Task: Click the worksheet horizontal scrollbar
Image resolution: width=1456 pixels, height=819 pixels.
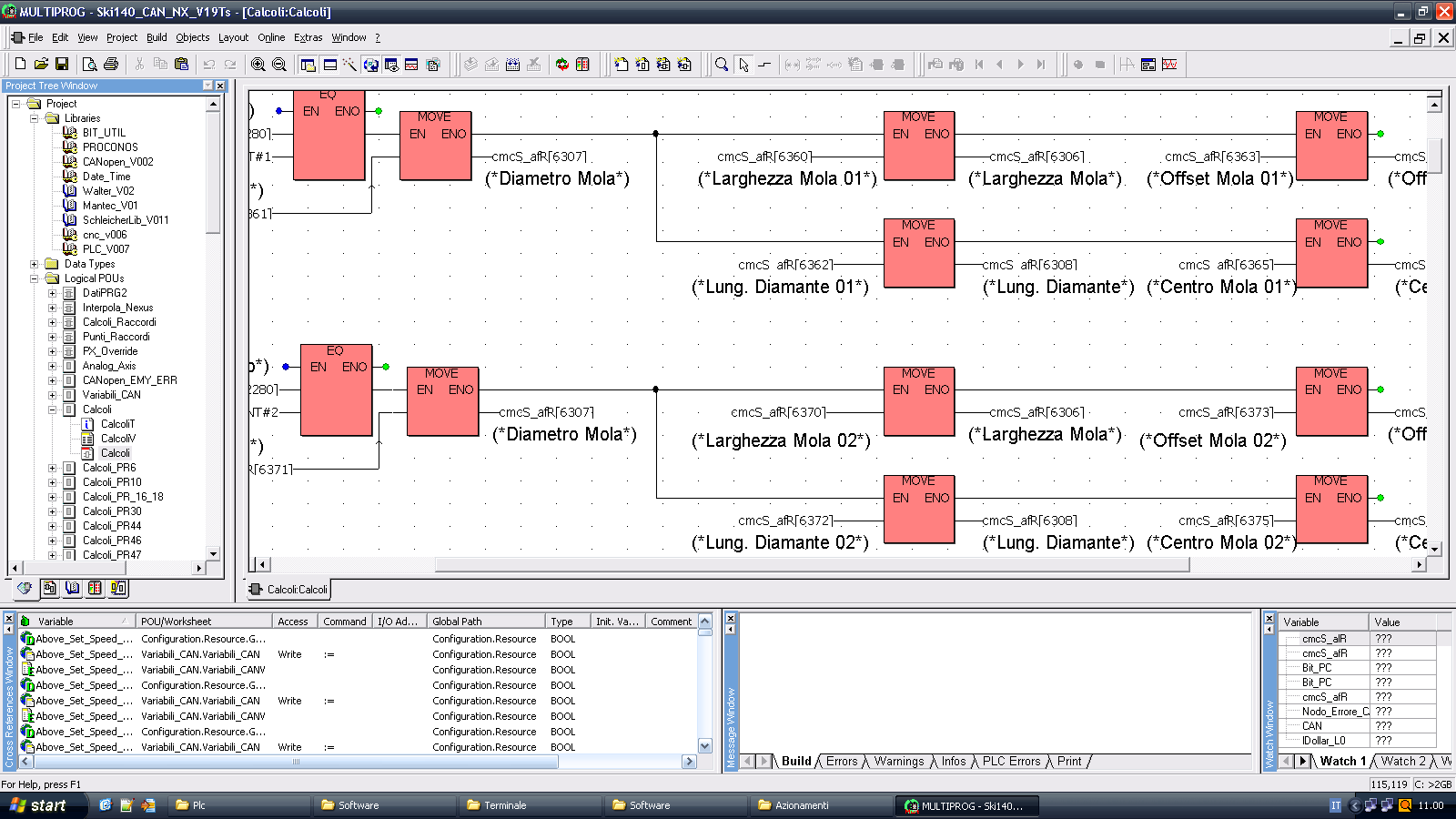Action: coord(810,565)
